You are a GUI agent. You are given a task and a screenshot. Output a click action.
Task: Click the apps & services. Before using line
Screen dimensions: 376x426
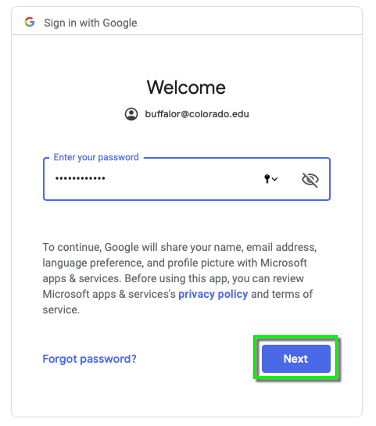(x=173, y=278)
